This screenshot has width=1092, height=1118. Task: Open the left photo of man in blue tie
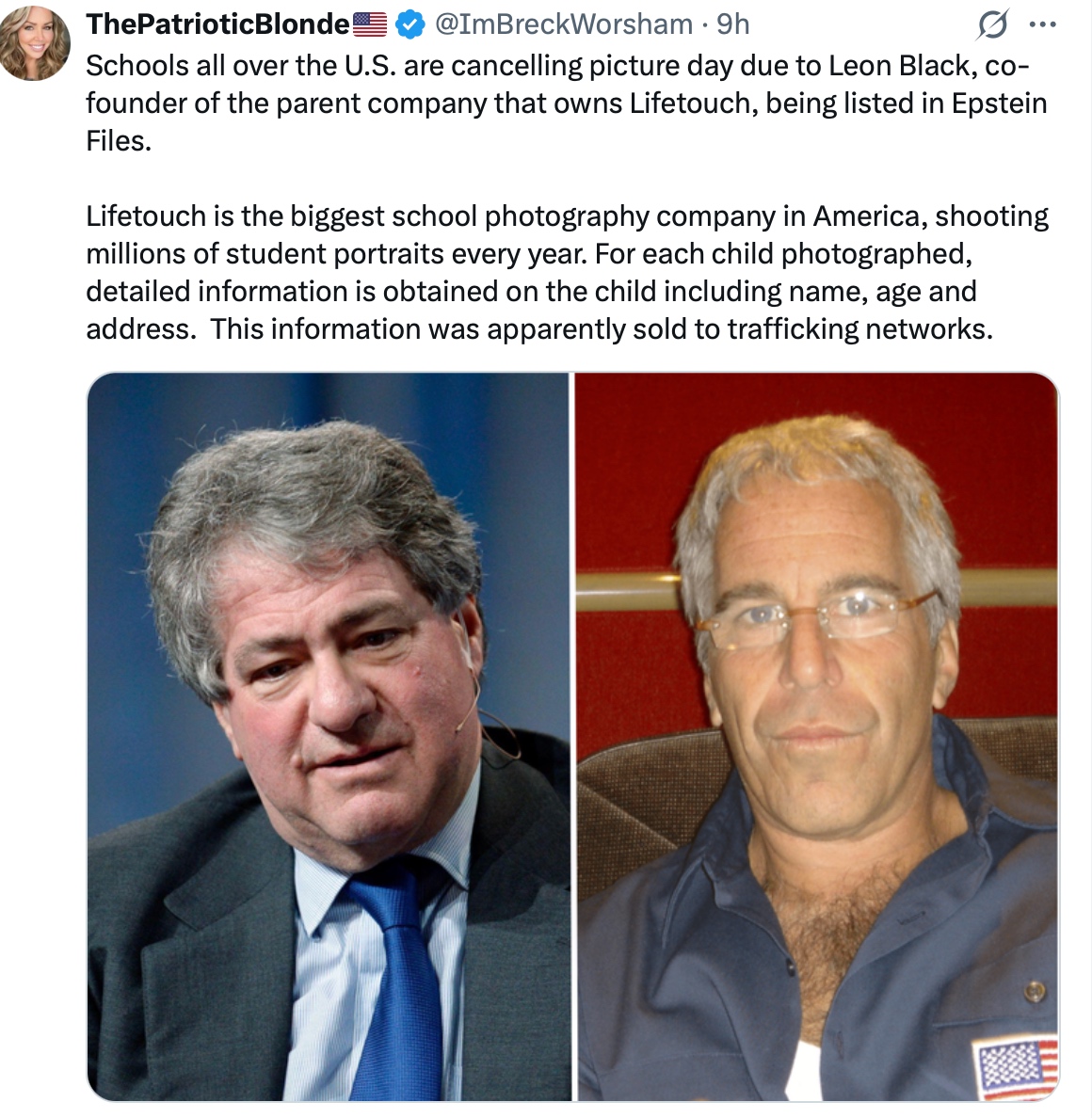tap(329, 737)
